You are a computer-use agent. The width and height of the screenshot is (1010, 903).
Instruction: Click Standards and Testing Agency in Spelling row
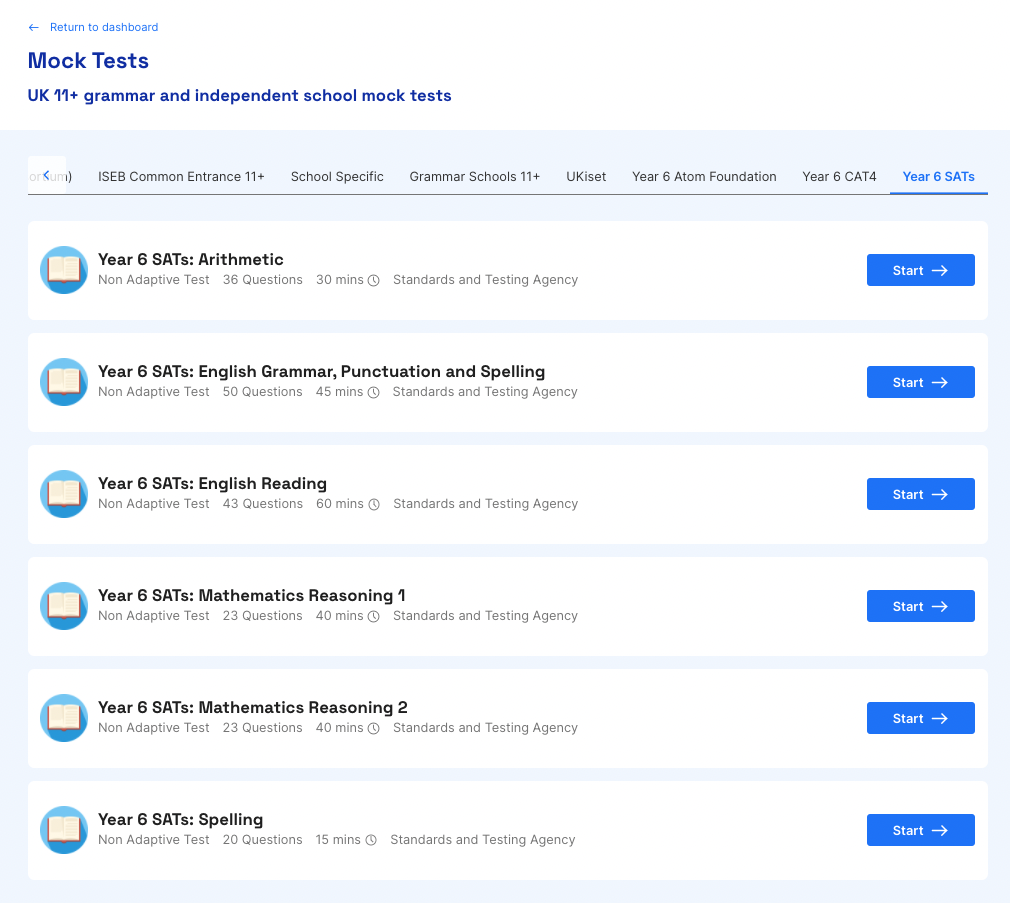[483, 840]
